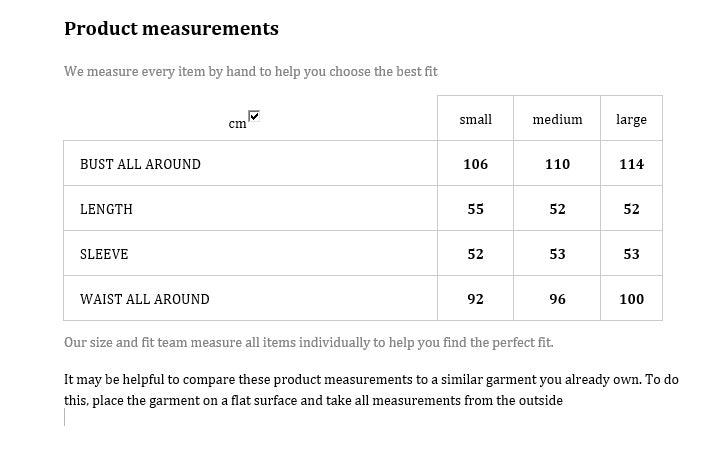The height and width of the screenshot is (452, 719).
Task: Click the waist value 100 cell
Action: (631, 299)
